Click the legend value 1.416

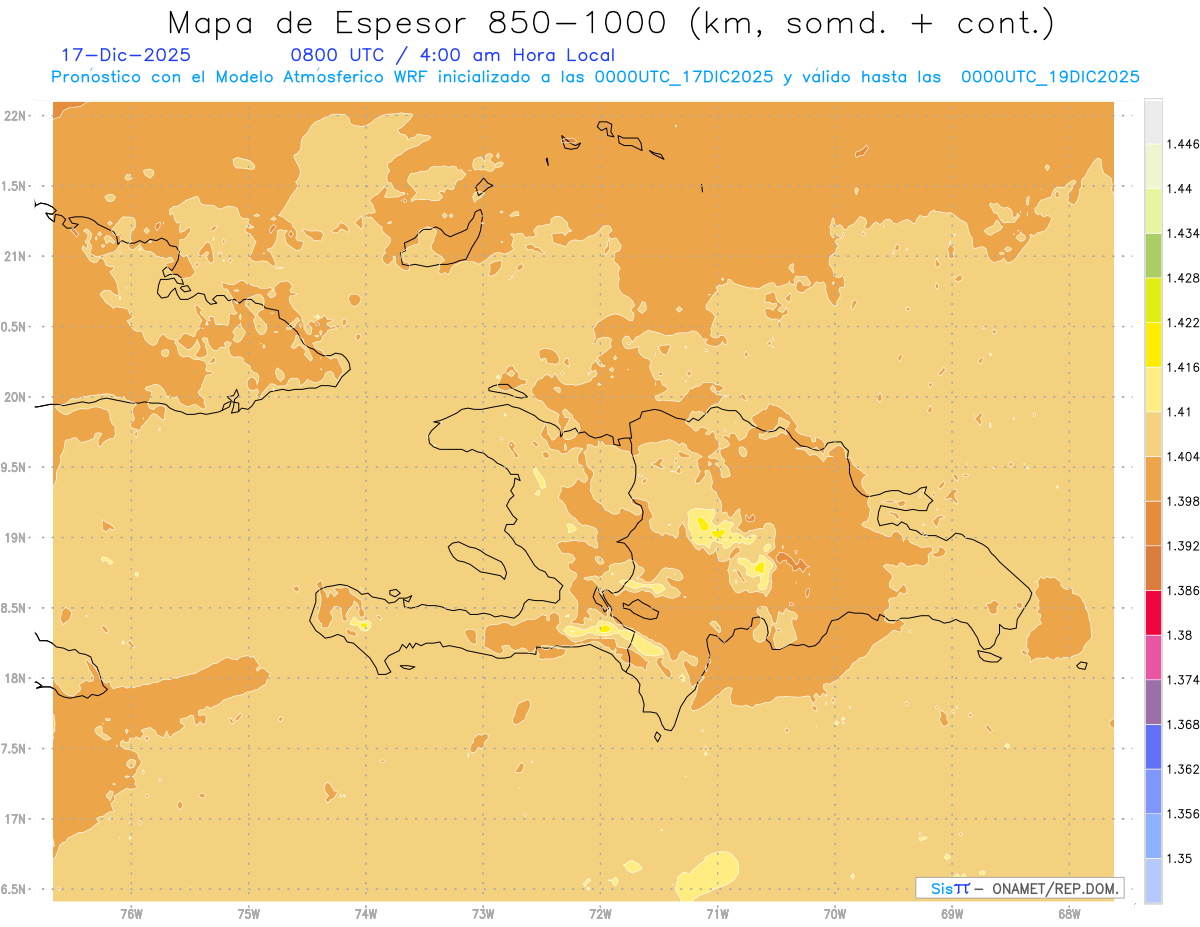click(x=1183, y=367)
